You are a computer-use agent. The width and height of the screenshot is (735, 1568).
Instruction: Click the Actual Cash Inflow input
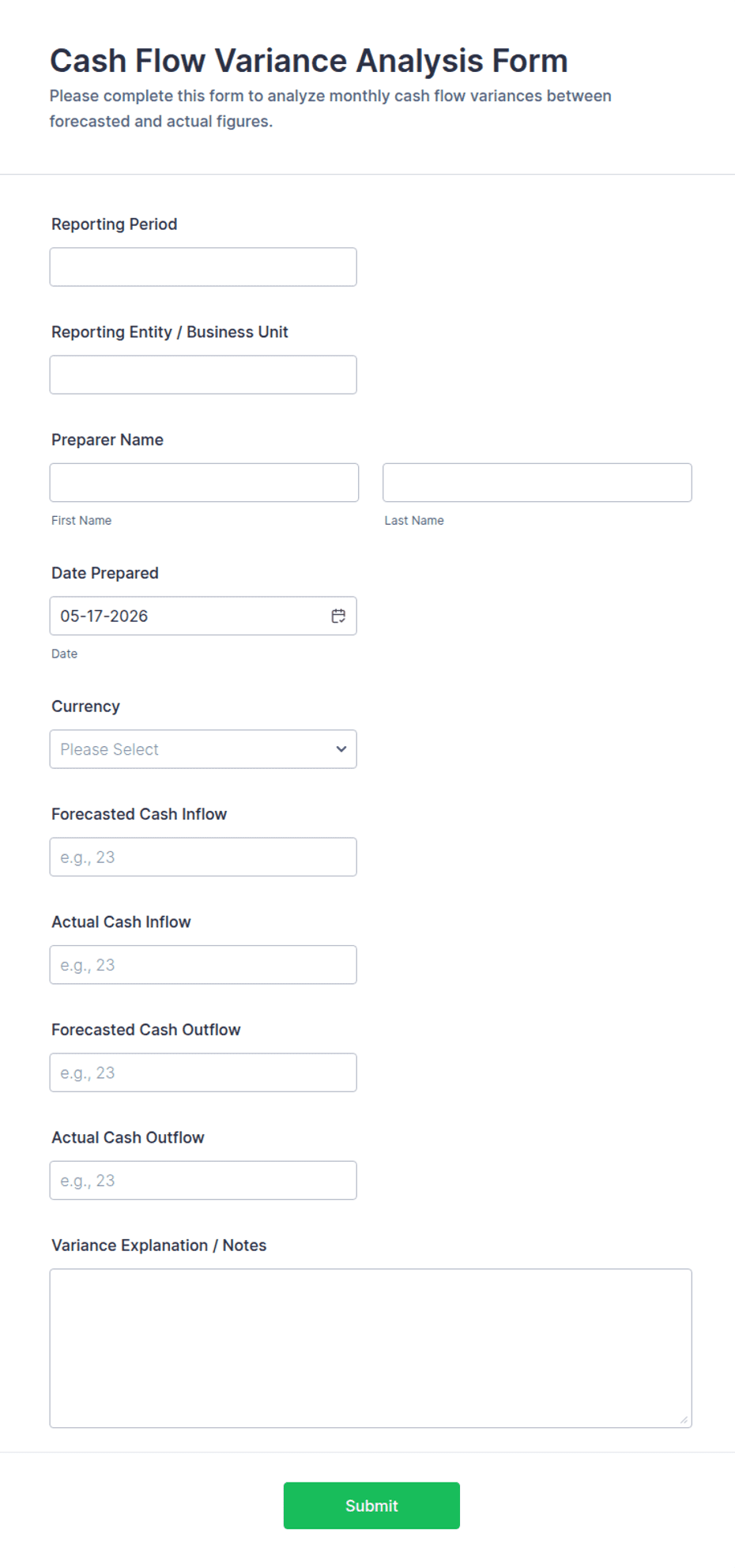coord(203,965)
